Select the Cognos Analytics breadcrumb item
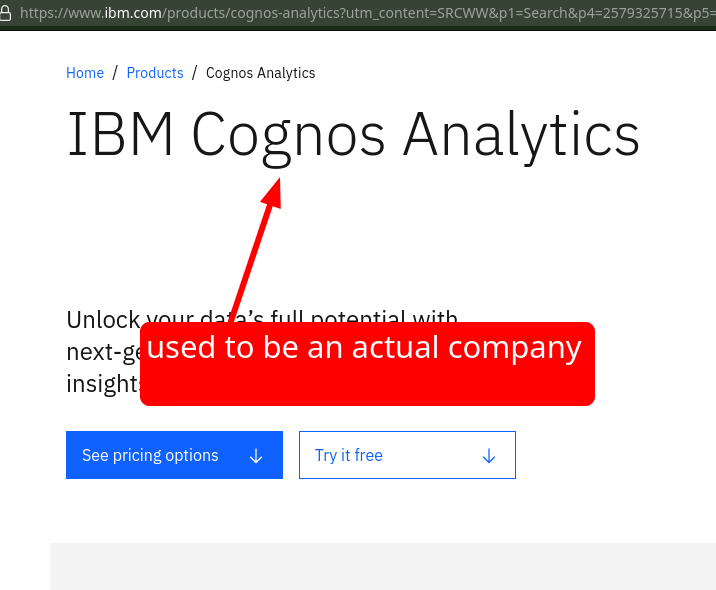 [260, 73]
